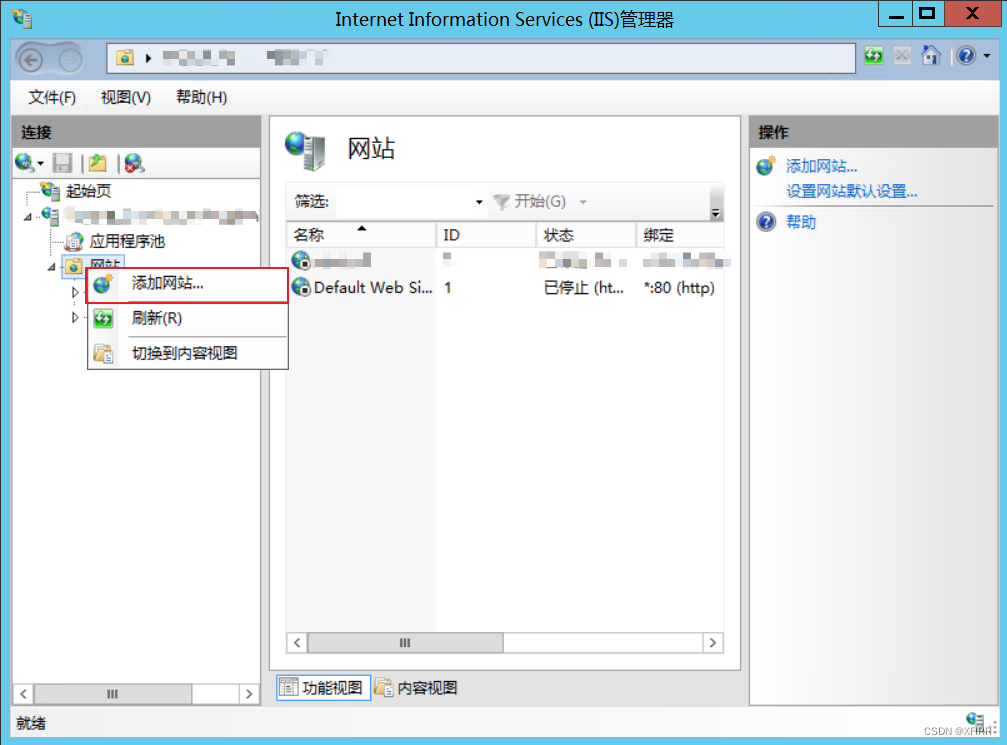The width and height of the screenshot is (1007, 745).
Task: Open dropdown arrow beside 开始(G)
Action: click(x=583, y=202)
